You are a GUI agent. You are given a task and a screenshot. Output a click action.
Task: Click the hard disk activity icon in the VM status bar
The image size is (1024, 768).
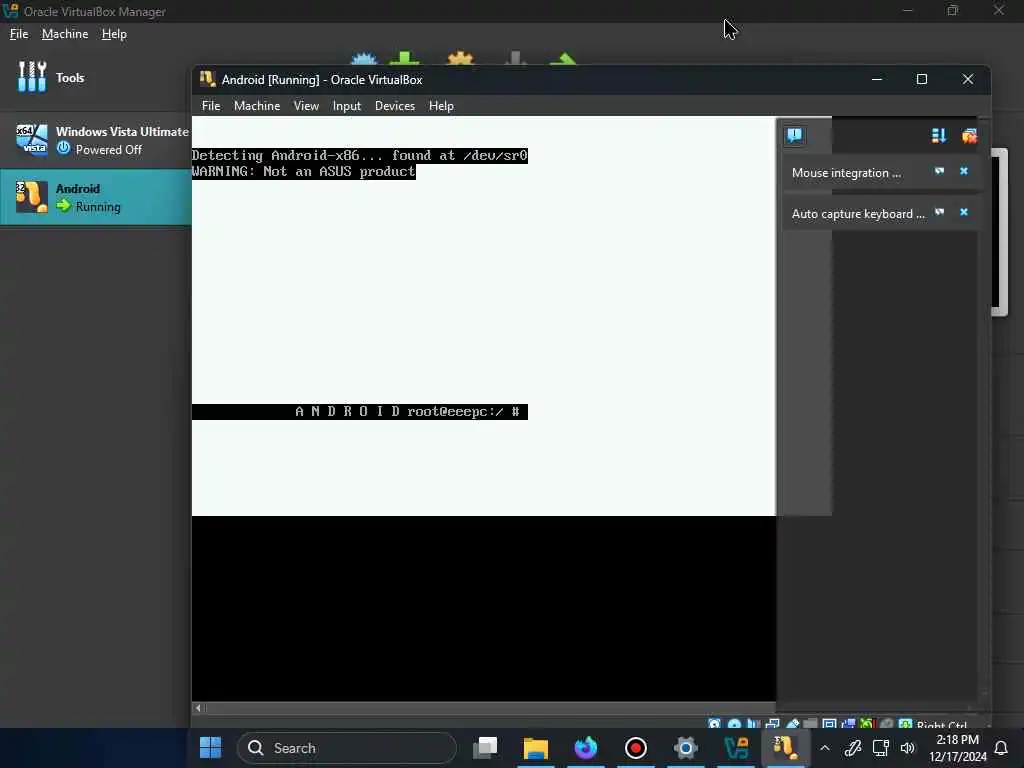coord(714,724)
